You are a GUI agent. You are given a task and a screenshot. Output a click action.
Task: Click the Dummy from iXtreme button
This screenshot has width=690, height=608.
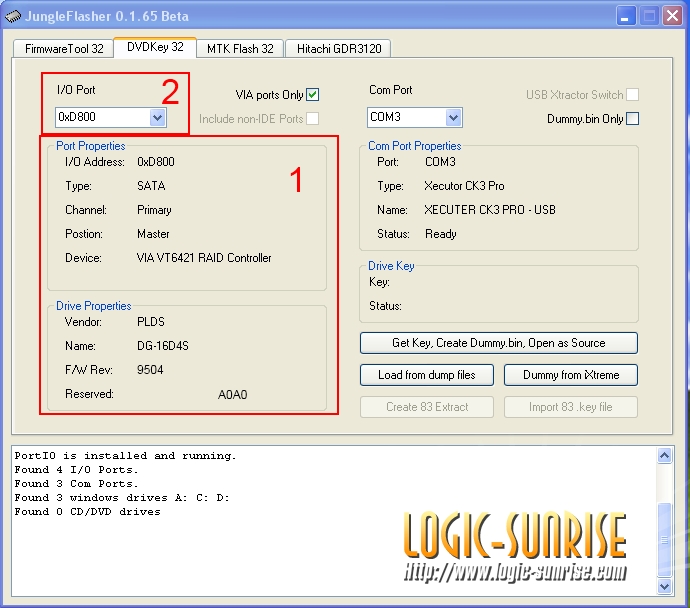571,375
